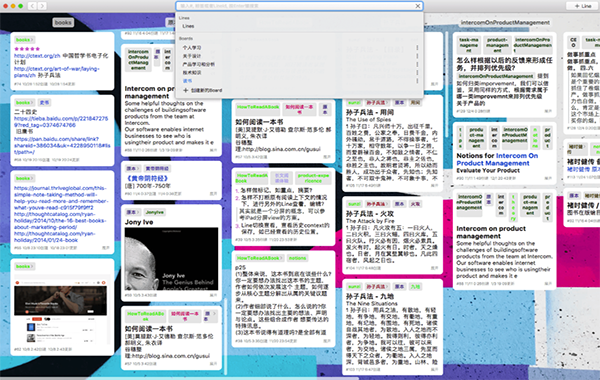Screen dimensions: 600x380
Task: Expand the 孙子兵法 - 九地 card
Action: (x=435, y=370)
